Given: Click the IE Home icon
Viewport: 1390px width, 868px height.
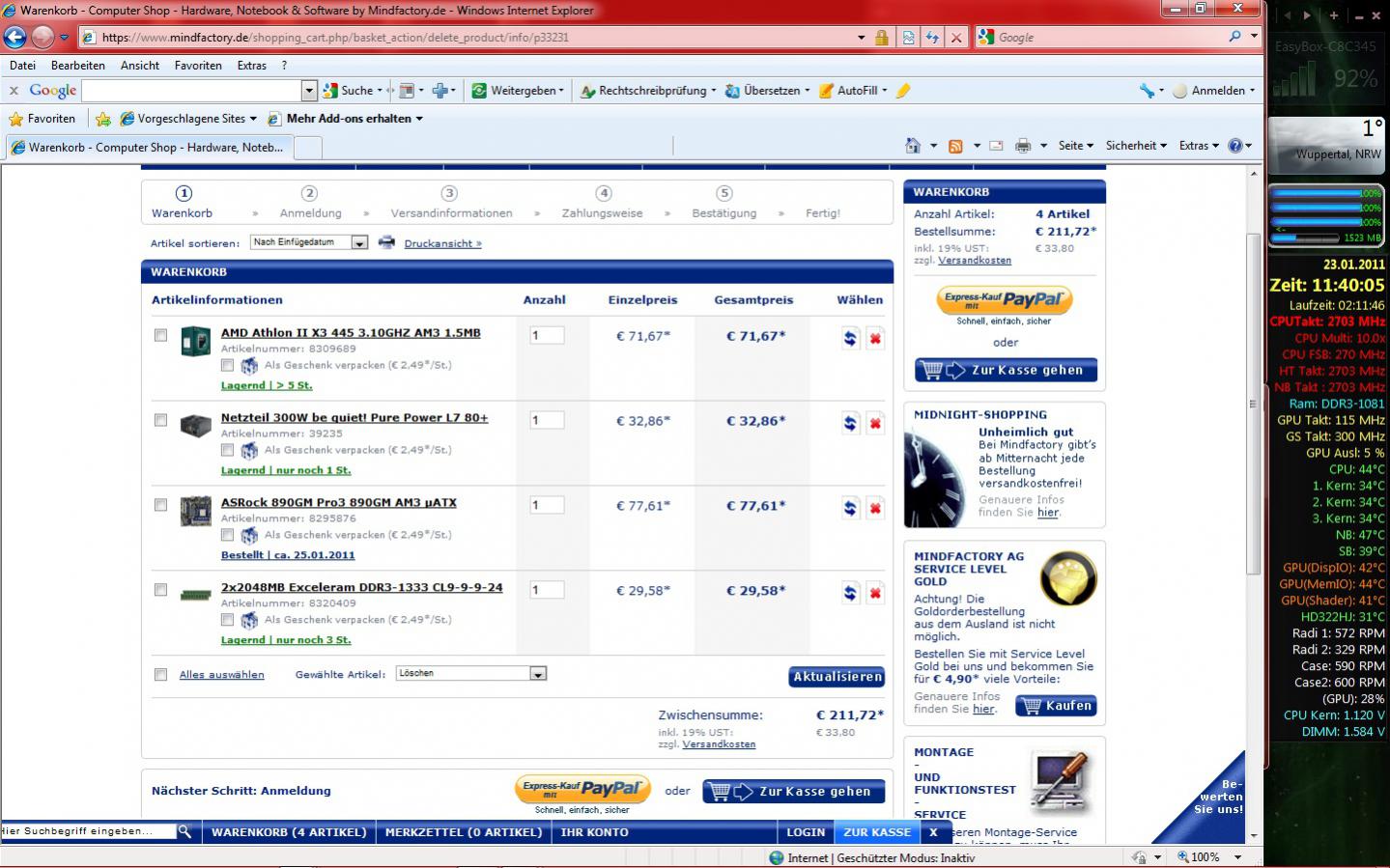Looking at the screenshot, I should [x=913, y=146].
